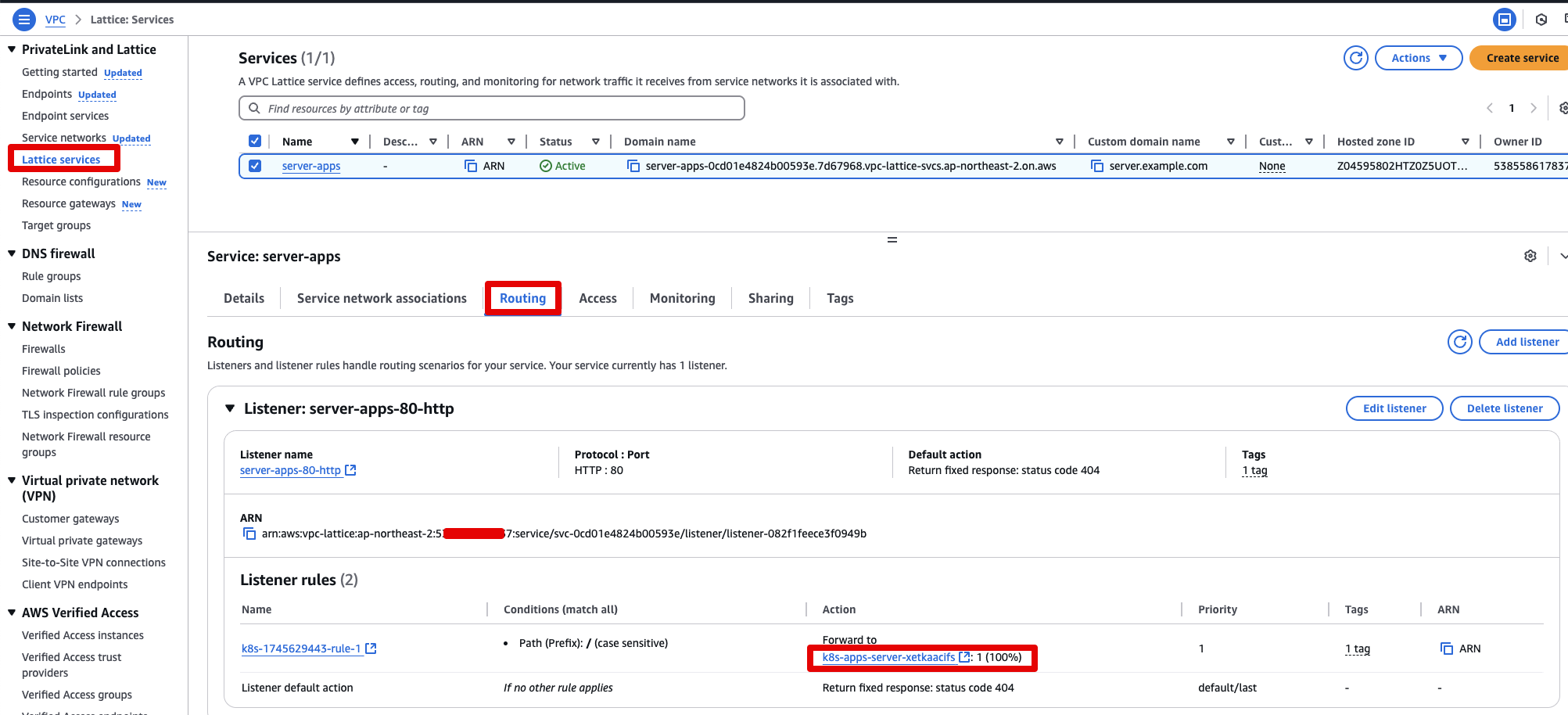Open Firewall policies in sidebar
This screenshot has width=1568, height=715.
point(61,371)
